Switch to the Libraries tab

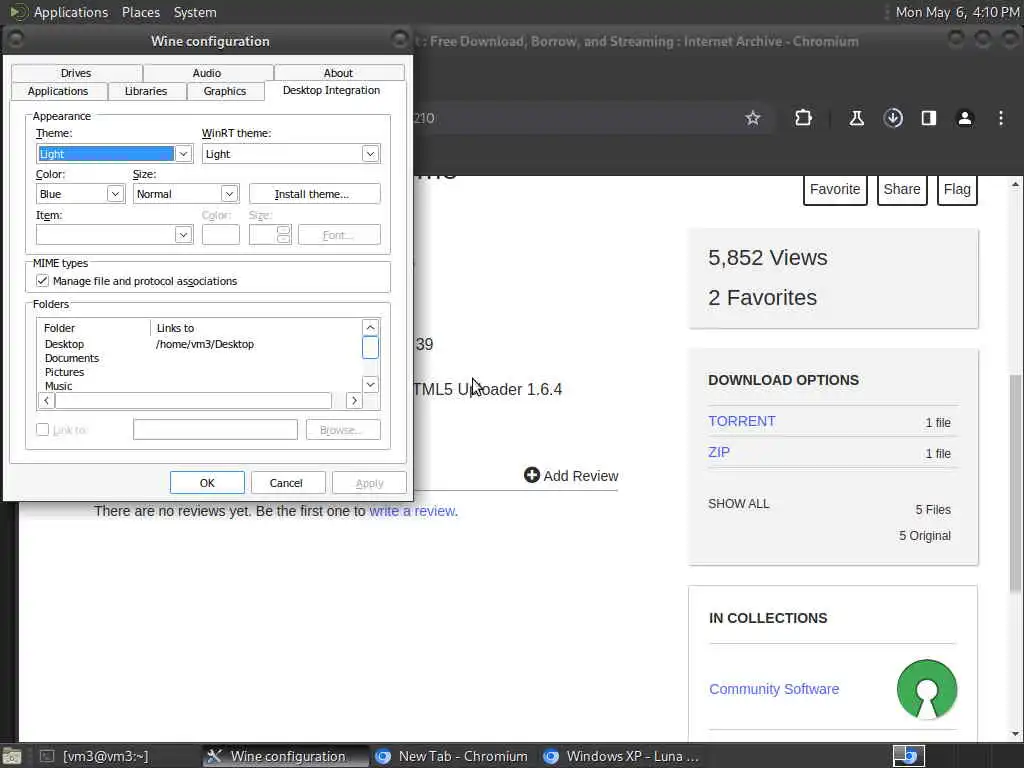click(x=146, y=91)
